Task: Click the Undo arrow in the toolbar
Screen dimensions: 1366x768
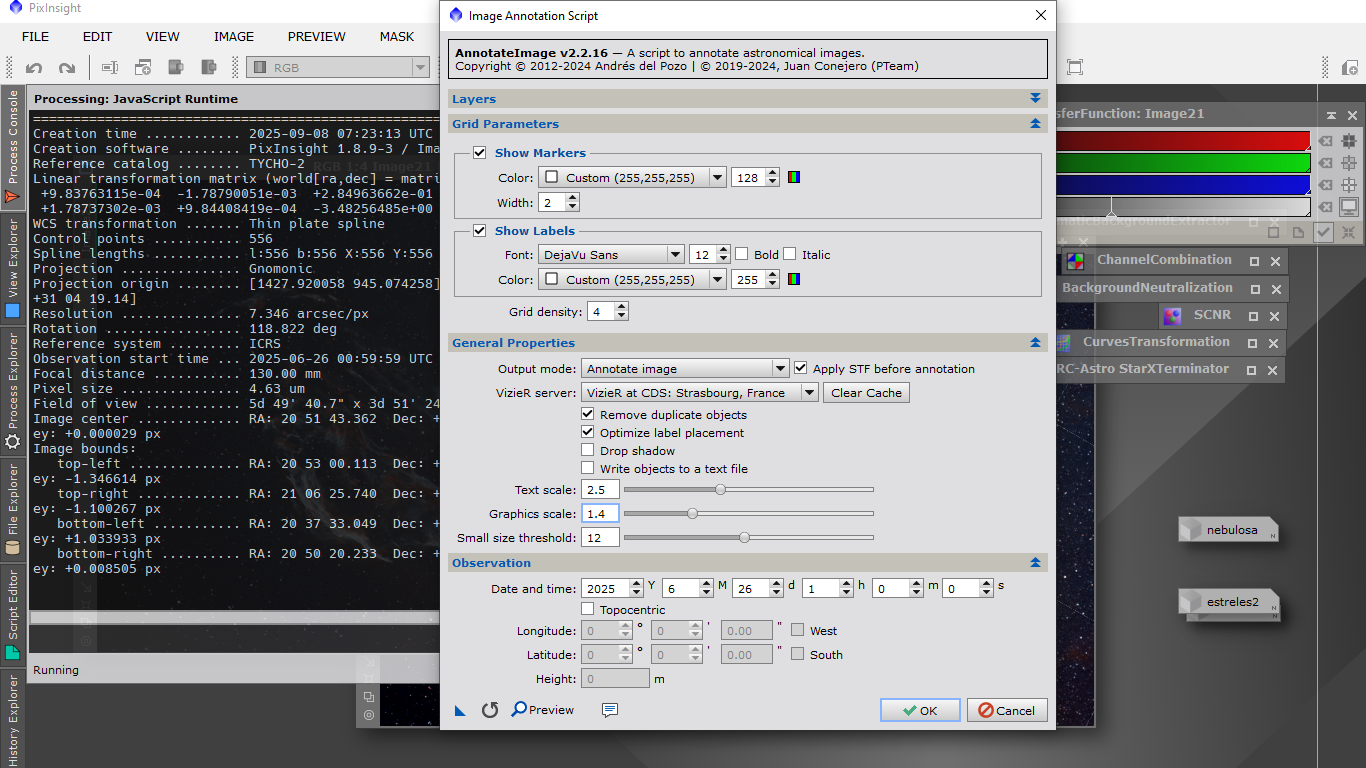Action: (x=34, y=68)
